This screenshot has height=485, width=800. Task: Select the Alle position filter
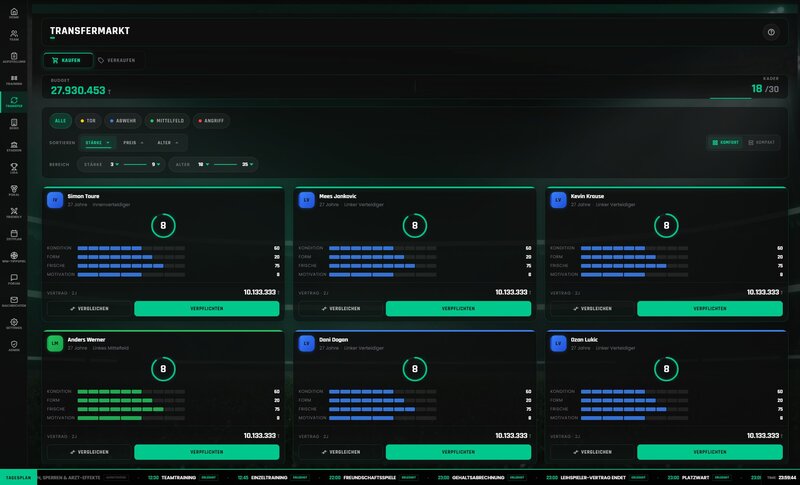(x=61, y=121)
